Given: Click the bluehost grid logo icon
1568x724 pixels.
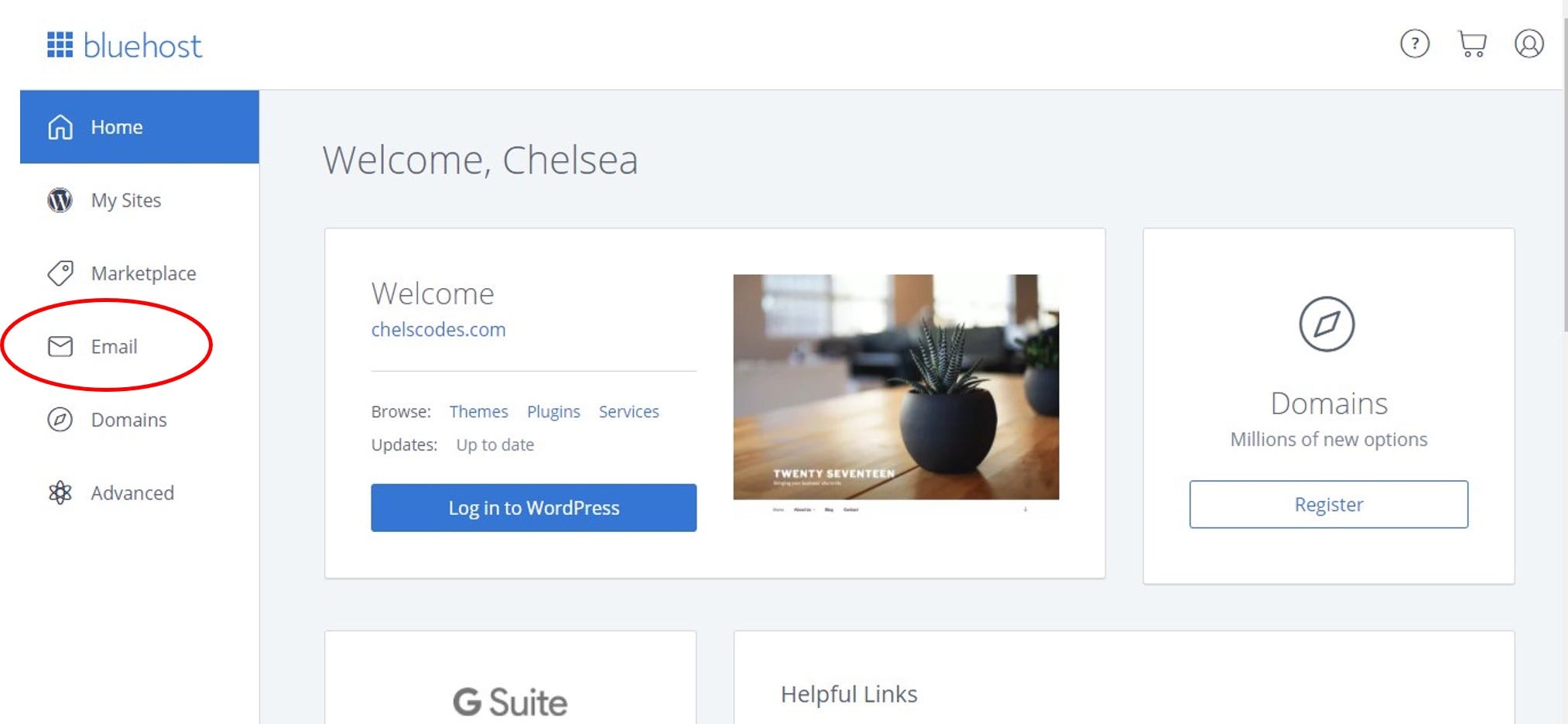Looking at the screenshot, I should [x=60, y=45].
